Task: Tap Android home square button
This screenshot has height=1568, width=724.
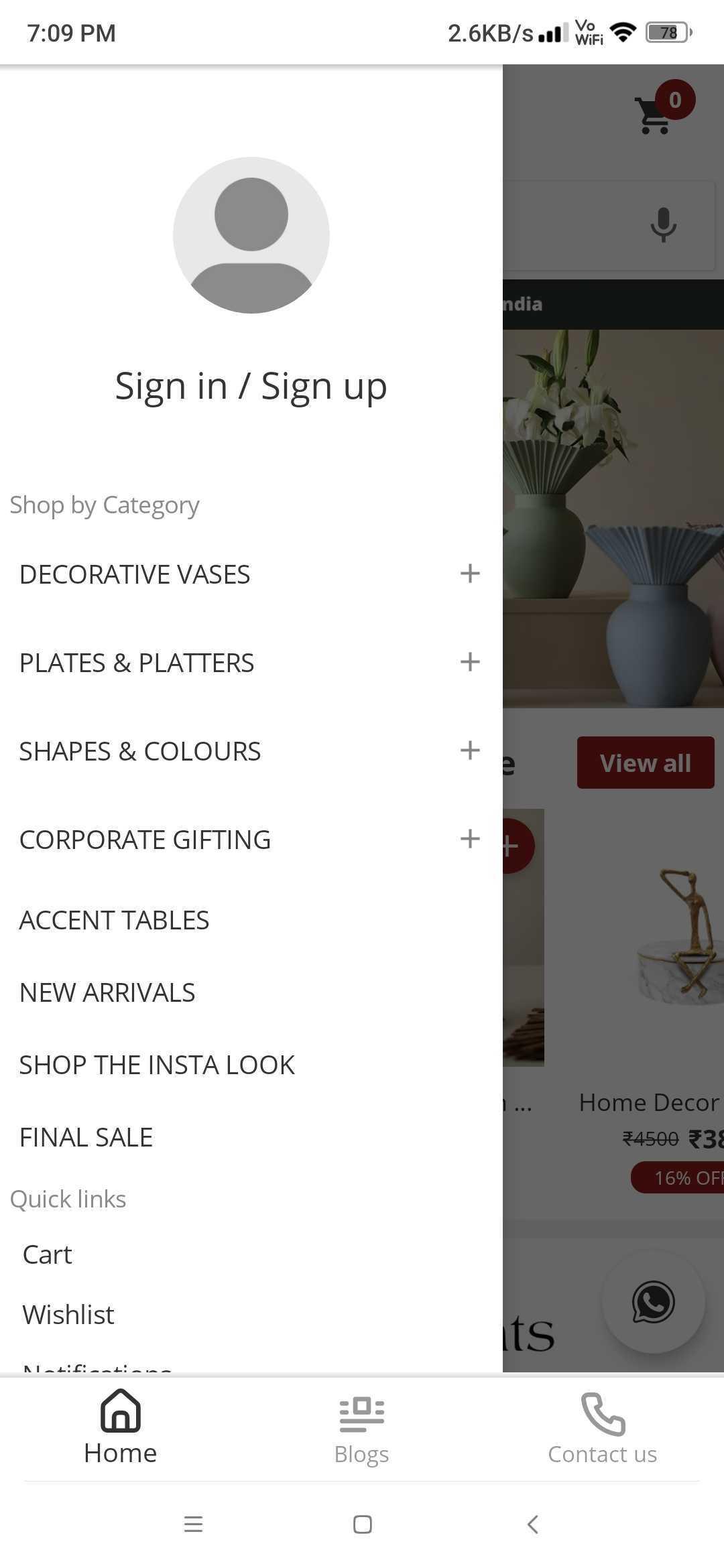Action: tap(363, 1524)
